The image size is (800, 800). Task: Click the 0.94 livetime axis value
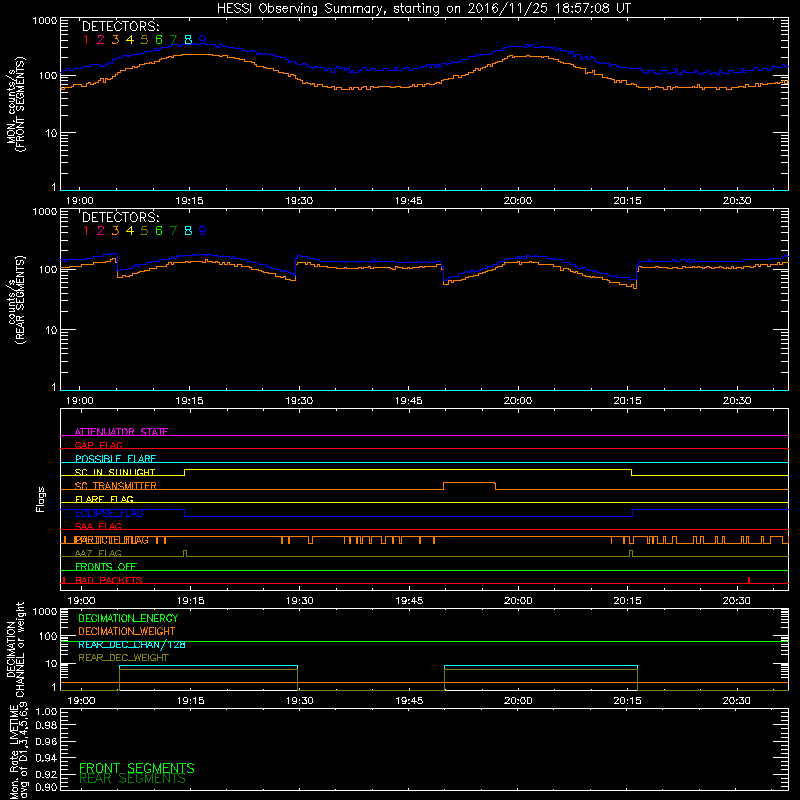46,758
